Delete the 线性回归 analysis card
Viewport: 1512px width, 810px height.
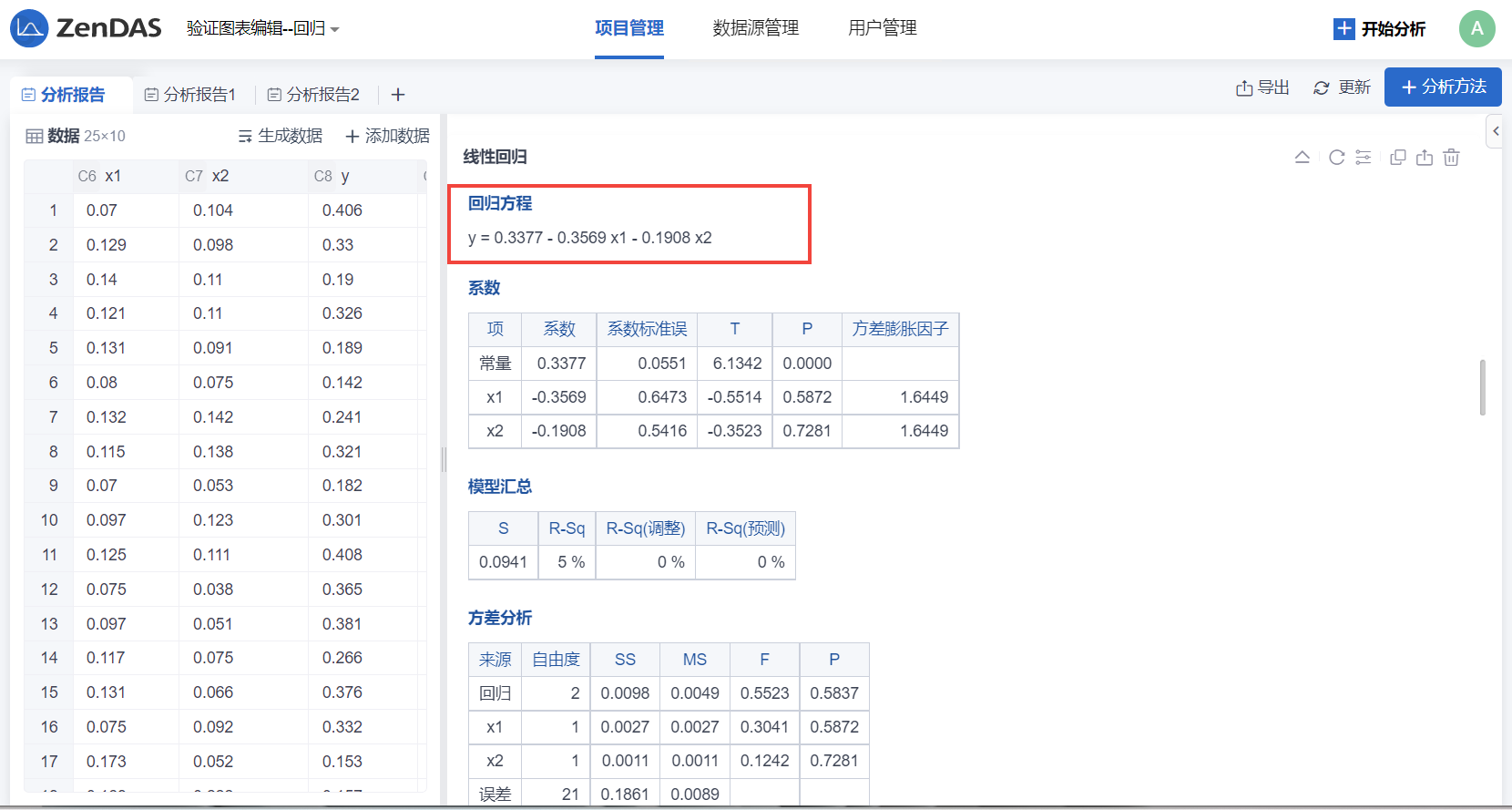click(x=1452, y=157)
